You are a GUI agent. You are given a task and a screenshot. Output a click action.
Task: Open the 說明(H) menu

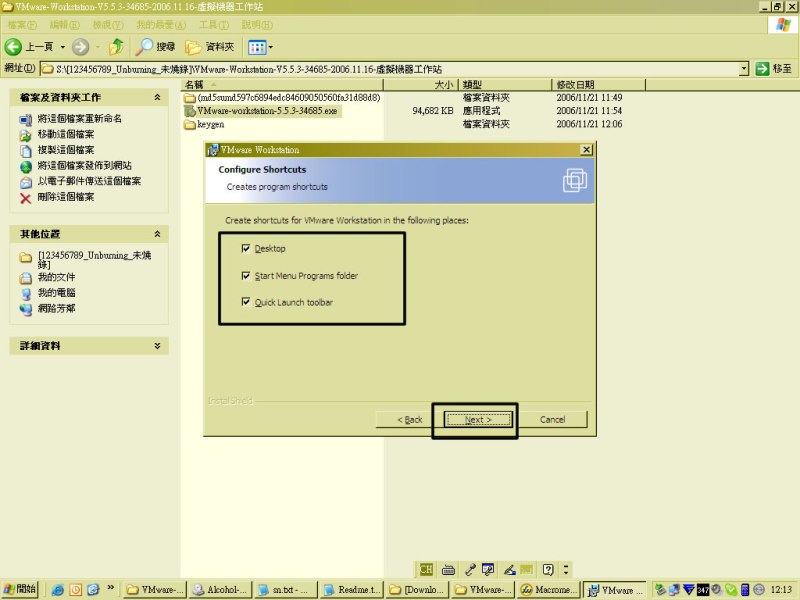click(257, 24)
